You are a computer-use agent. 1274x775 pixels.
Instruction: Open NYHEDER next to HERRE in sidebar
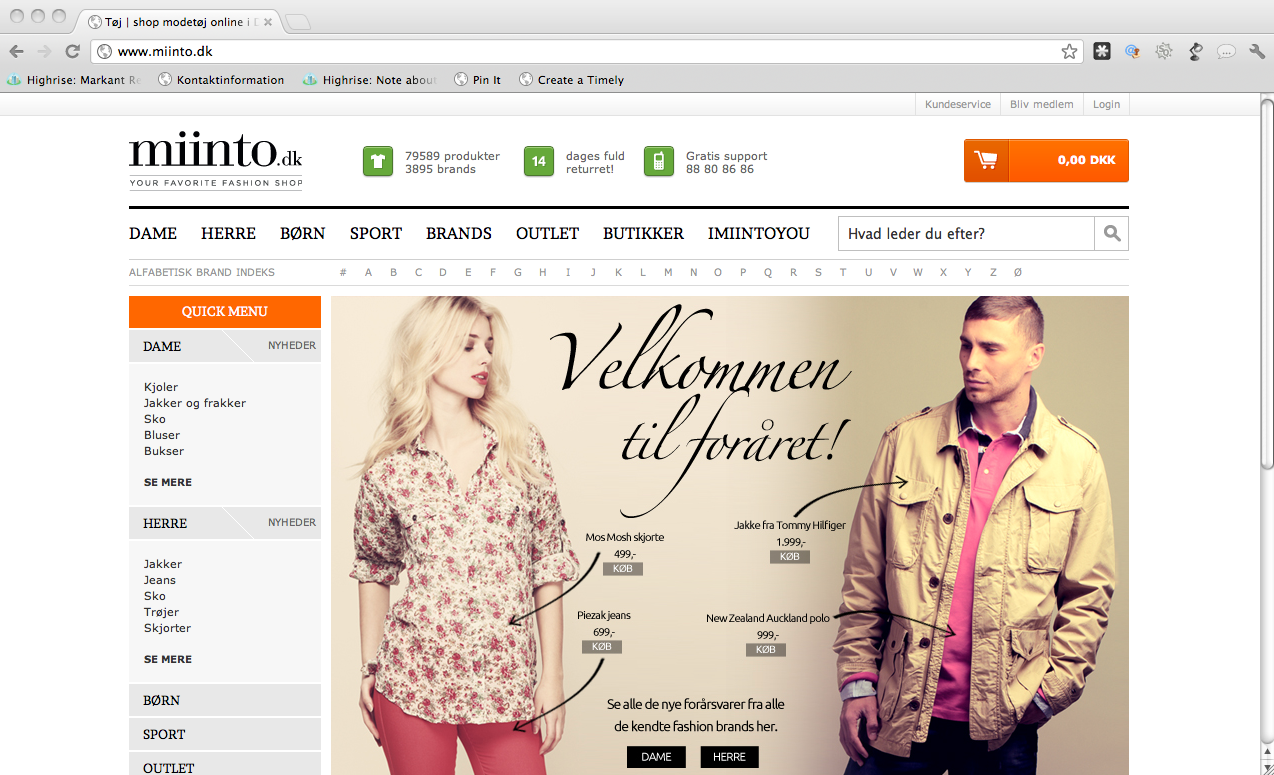(x=292, y=522)
